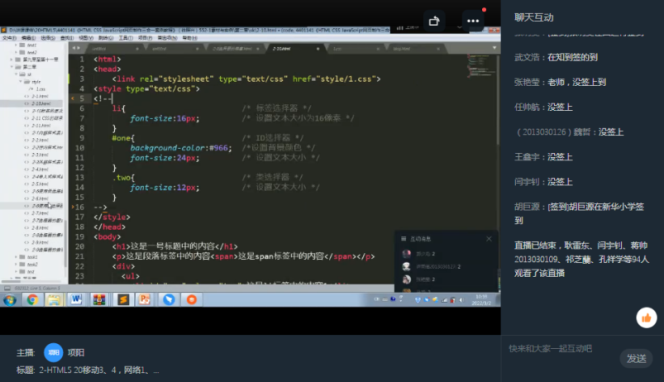This screenshot has height=382, width=664.
Task: Expand the 第二章 folder in sidebar
Action: (11, 67)
